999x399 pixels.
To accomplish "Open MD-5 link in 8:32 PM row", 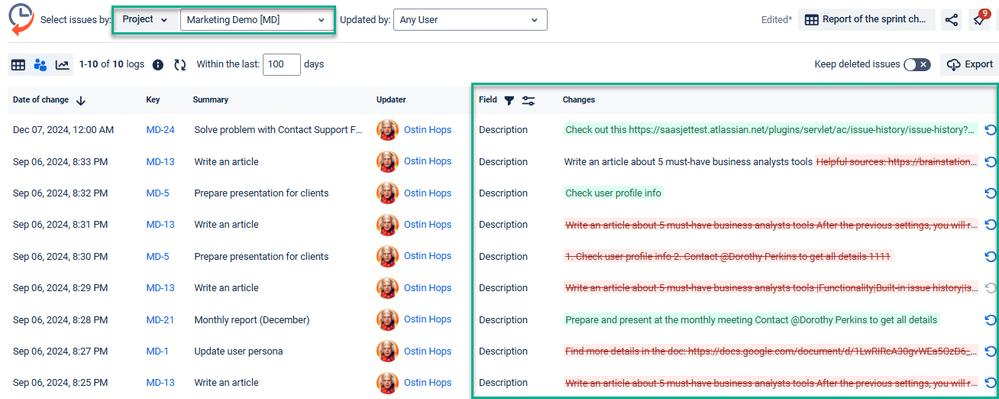I will click(157, 192).
